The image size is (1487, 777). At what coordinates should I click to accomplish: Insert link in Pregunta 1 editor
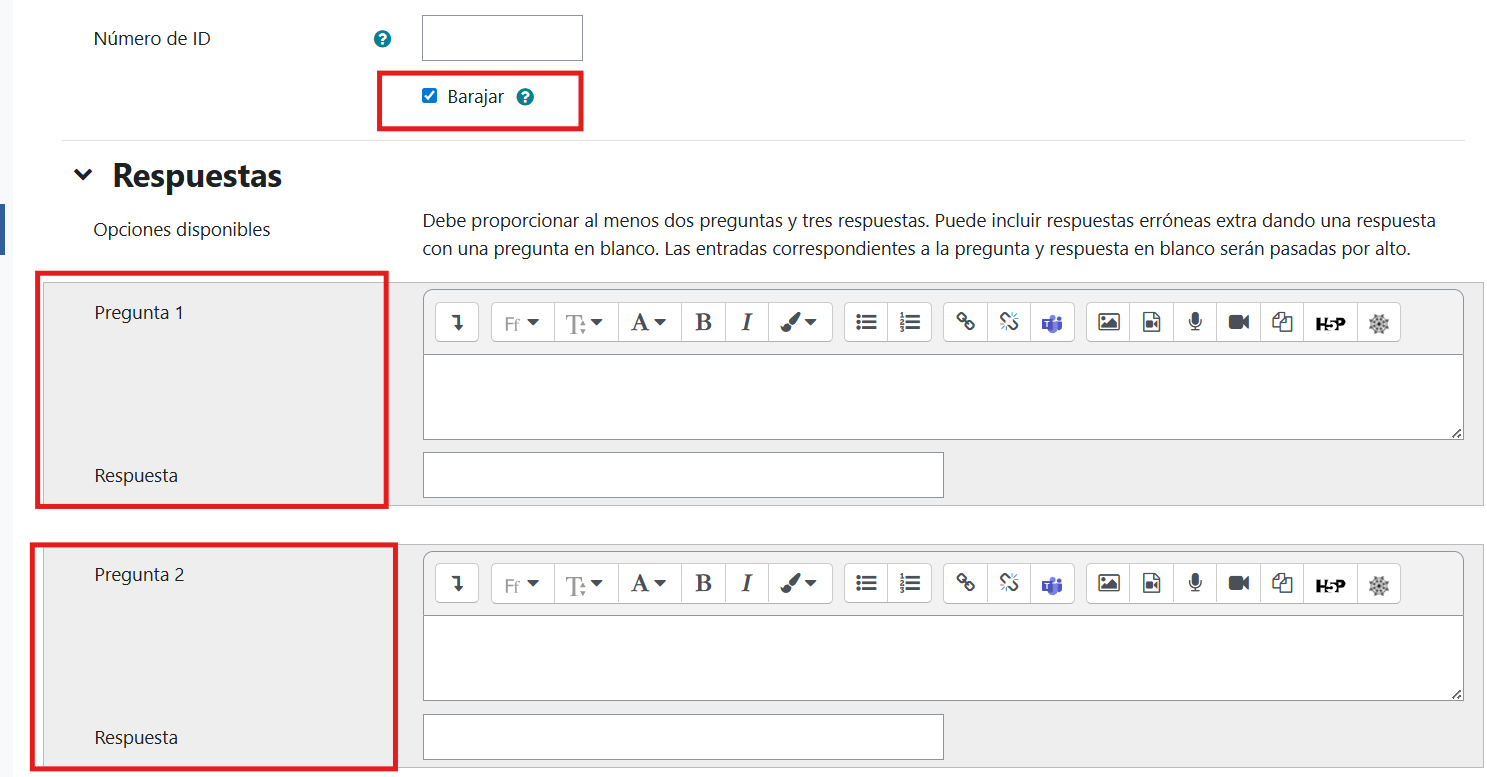965,322
